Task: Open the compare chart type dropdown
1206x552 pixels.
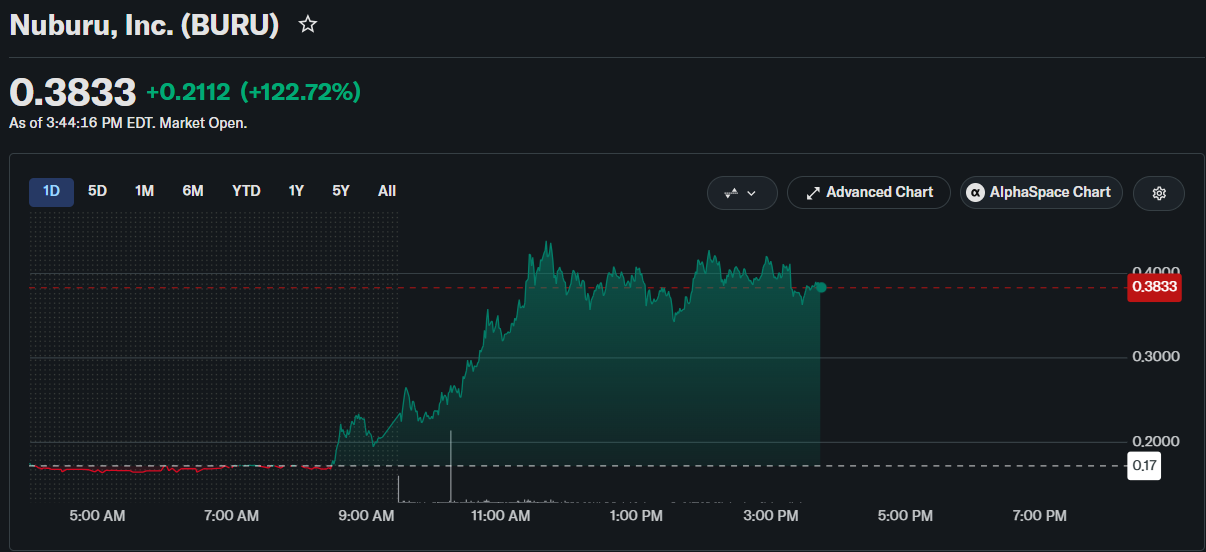Action: click(x=742, y=193)
